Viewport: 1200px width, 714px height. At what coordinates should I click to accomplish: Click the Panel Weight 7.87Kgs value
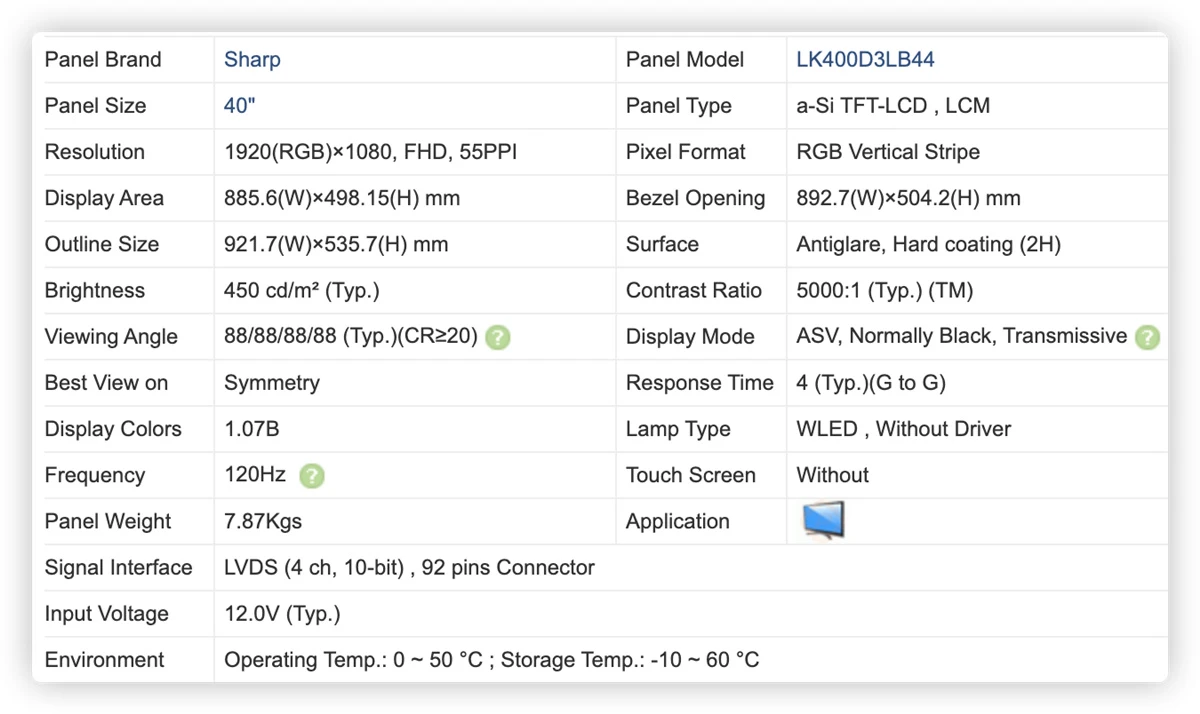[x=263, y=522]
